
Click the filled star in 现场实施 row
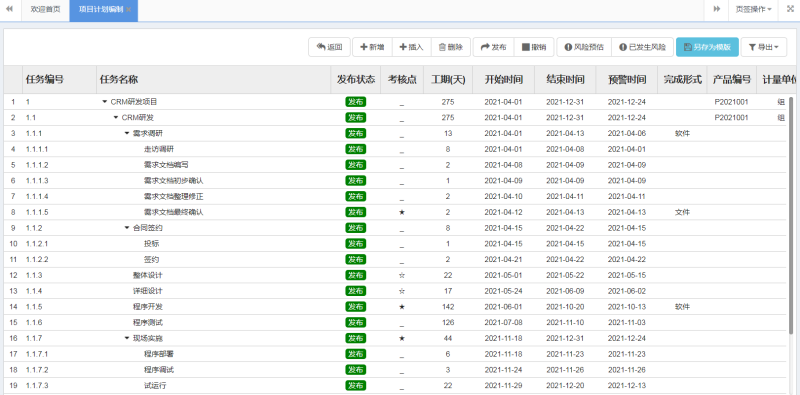402,338
